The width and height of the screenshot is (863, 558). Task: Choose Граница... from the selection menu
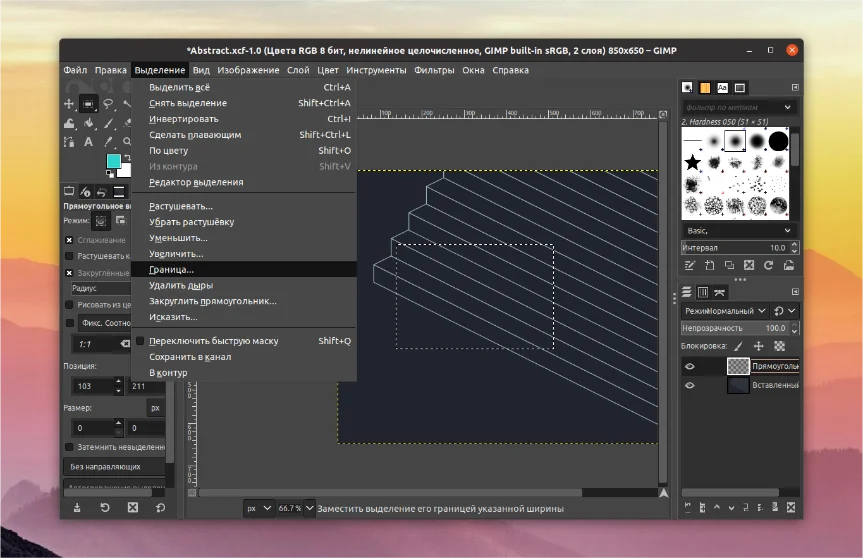pyautogui.click(x=172, y=270)
